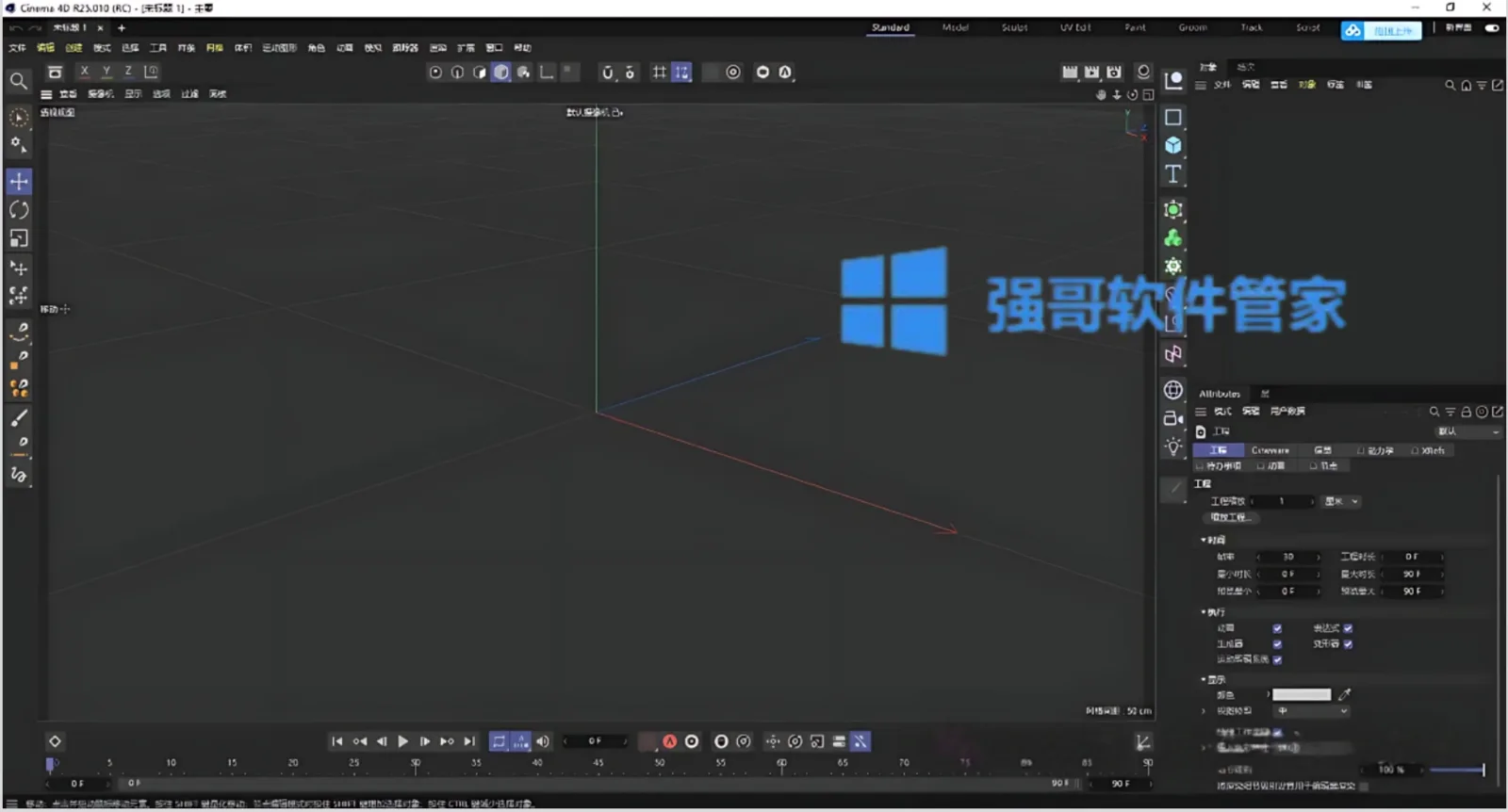Click red autokey record button
1508x812 pixels.
coord(670,741)
